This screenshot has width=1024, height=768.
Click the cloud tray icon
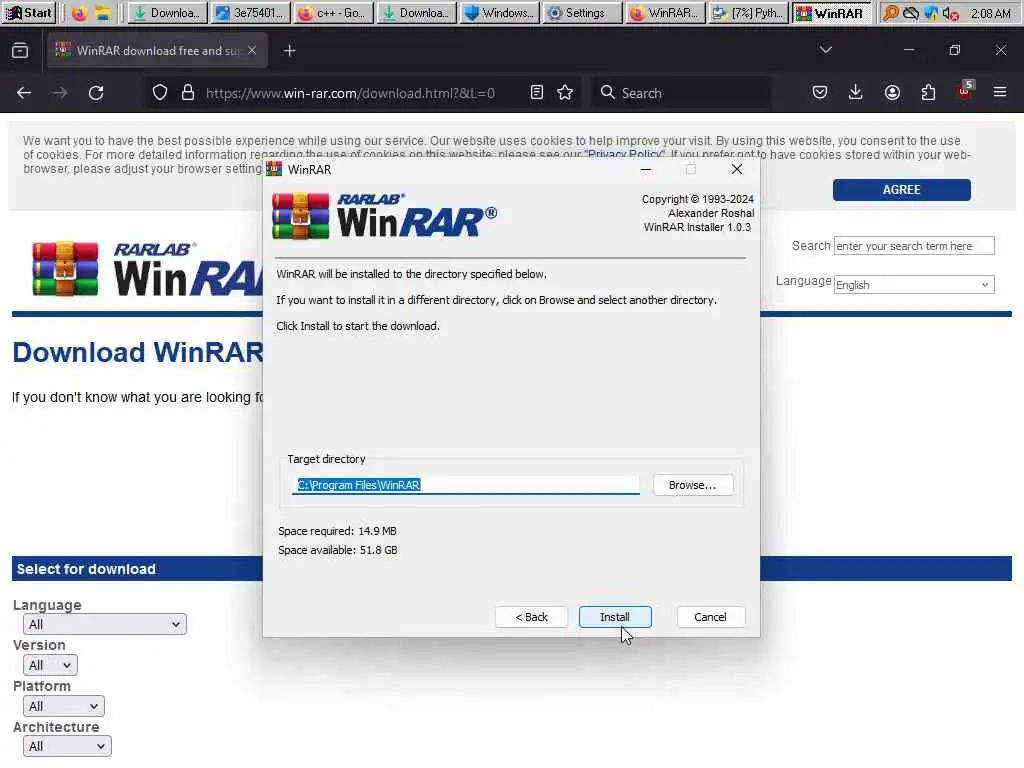point(910,13)
